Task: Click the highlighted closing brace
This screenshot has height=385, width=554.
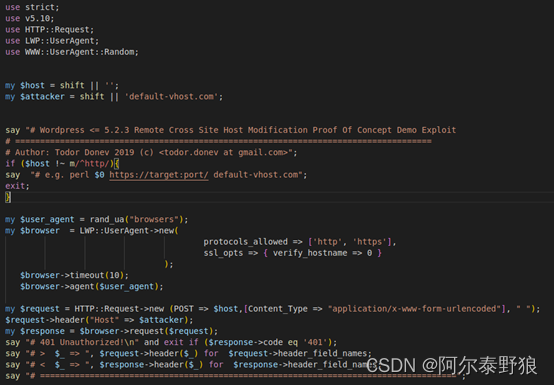Action: (8, 197)
